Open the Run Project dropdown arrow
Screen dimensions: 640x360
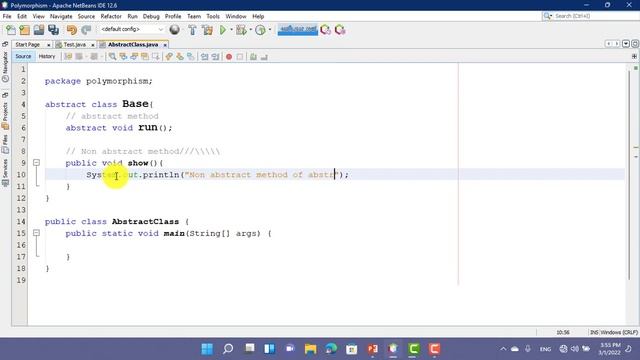[x=231, y=30]
